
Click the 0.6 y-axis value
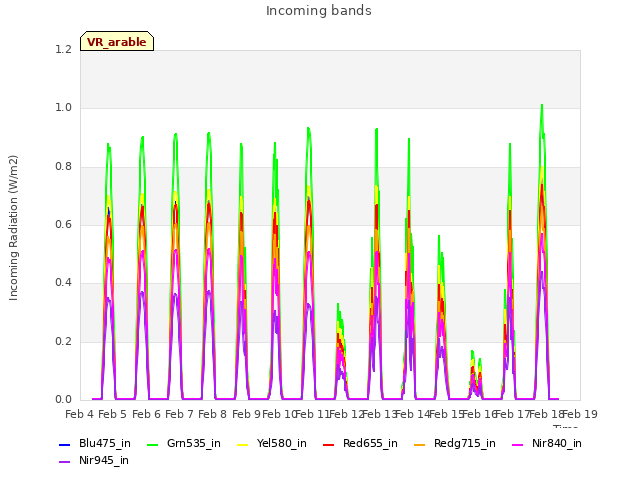pos(63,224)
